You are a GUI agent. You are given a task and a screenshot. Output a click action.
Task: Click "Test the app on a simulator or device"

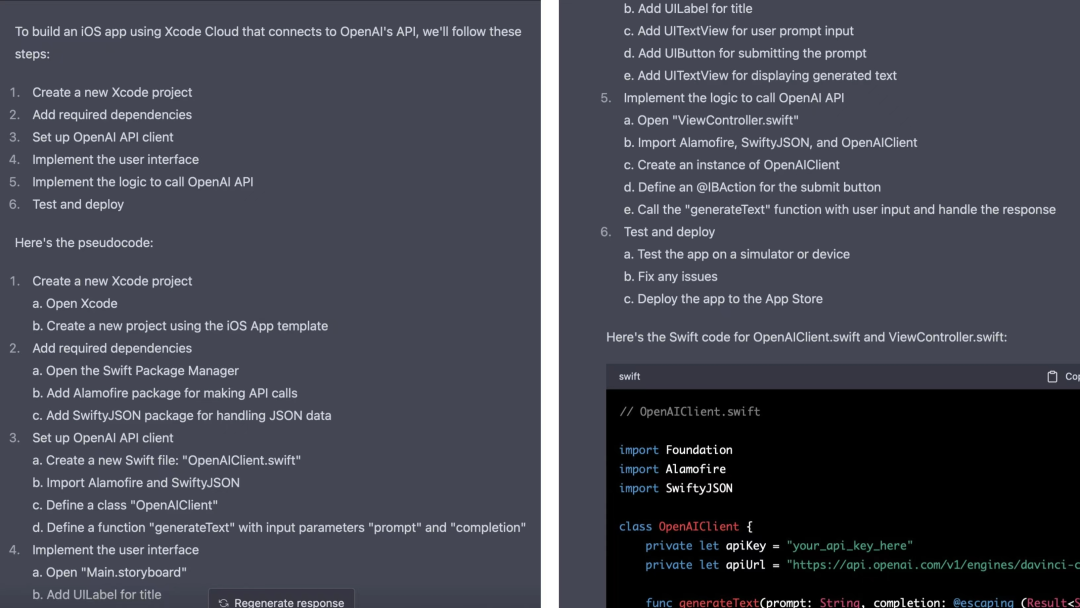click(743, 254)
